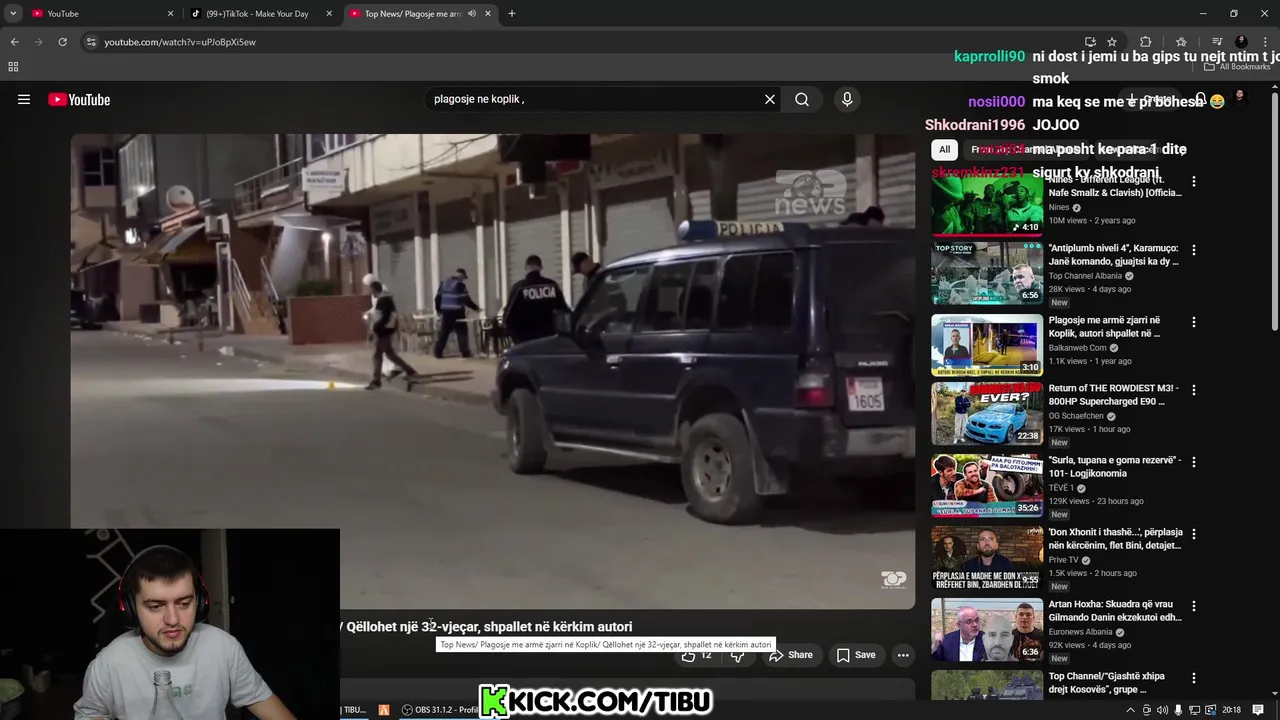Bookmark this tab with the star icon

click(1111, 42)
